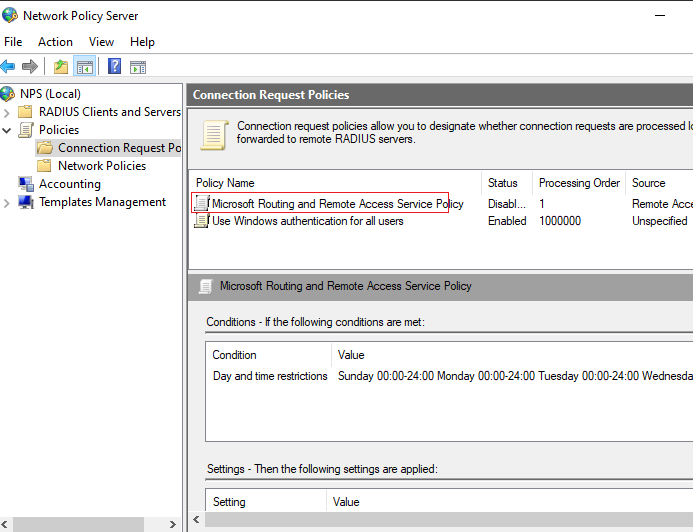Expand RADIUS Clients and Servers node
Screen dimensions: 693x532
pos(7,113)
